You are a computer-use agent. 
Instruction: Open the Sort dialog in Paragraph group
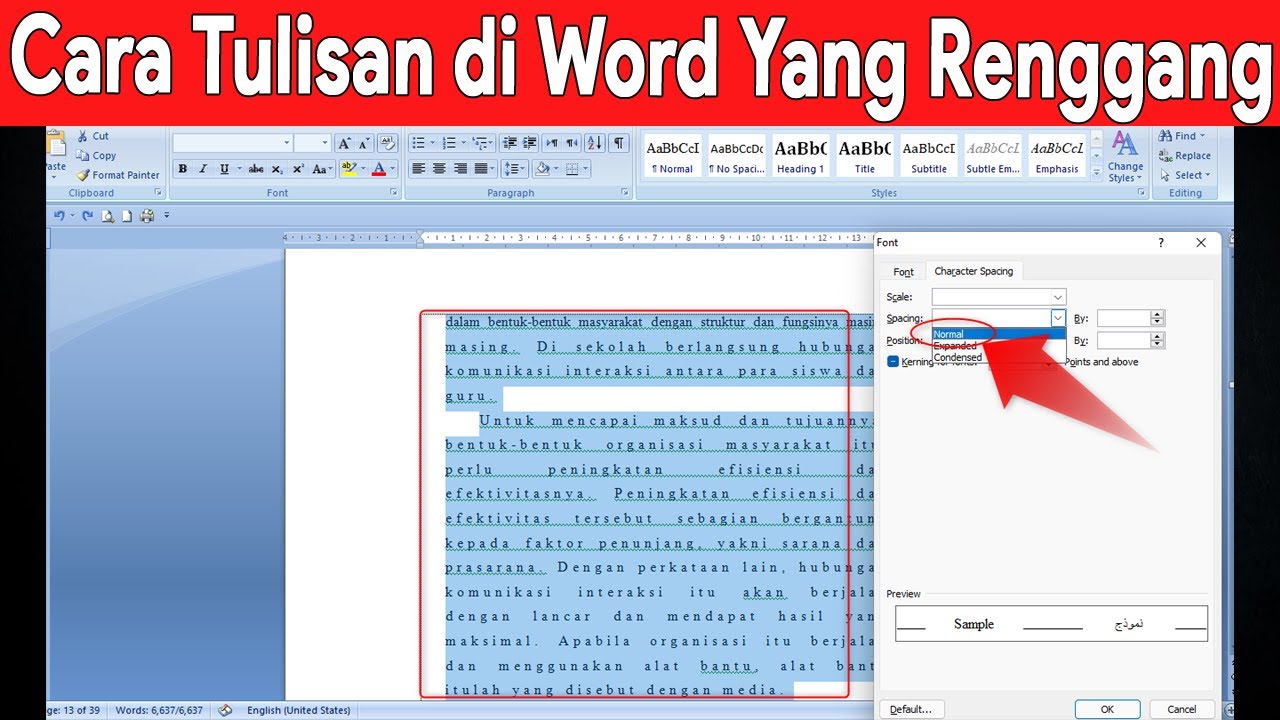593,145
